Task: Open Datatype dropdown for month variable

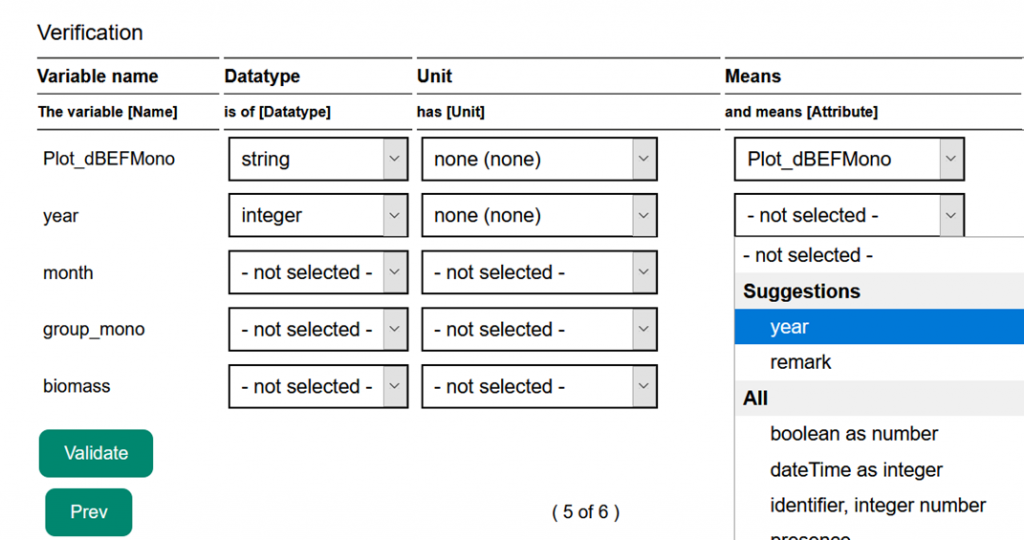Action: (x=318, y=272)
